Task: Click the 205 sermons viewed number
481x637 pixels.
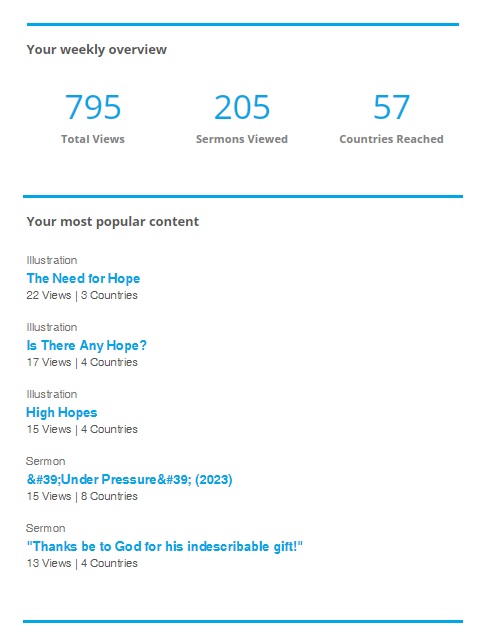Action: tap(242, 107)
